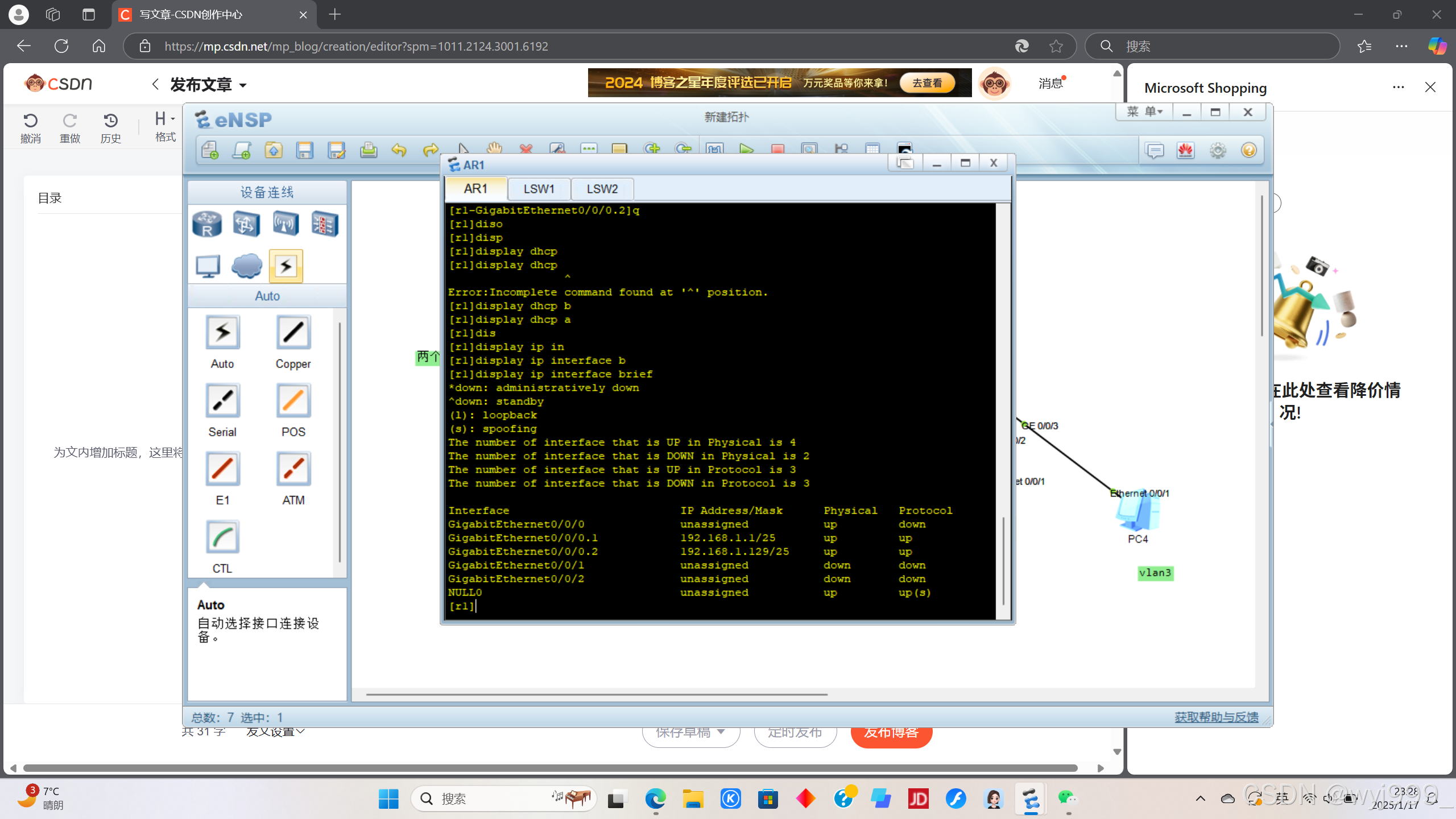The width and height of the screenshot is (1456, 819).
Task: Select the WLAN device category icon
Action: (x=286, y=224)
